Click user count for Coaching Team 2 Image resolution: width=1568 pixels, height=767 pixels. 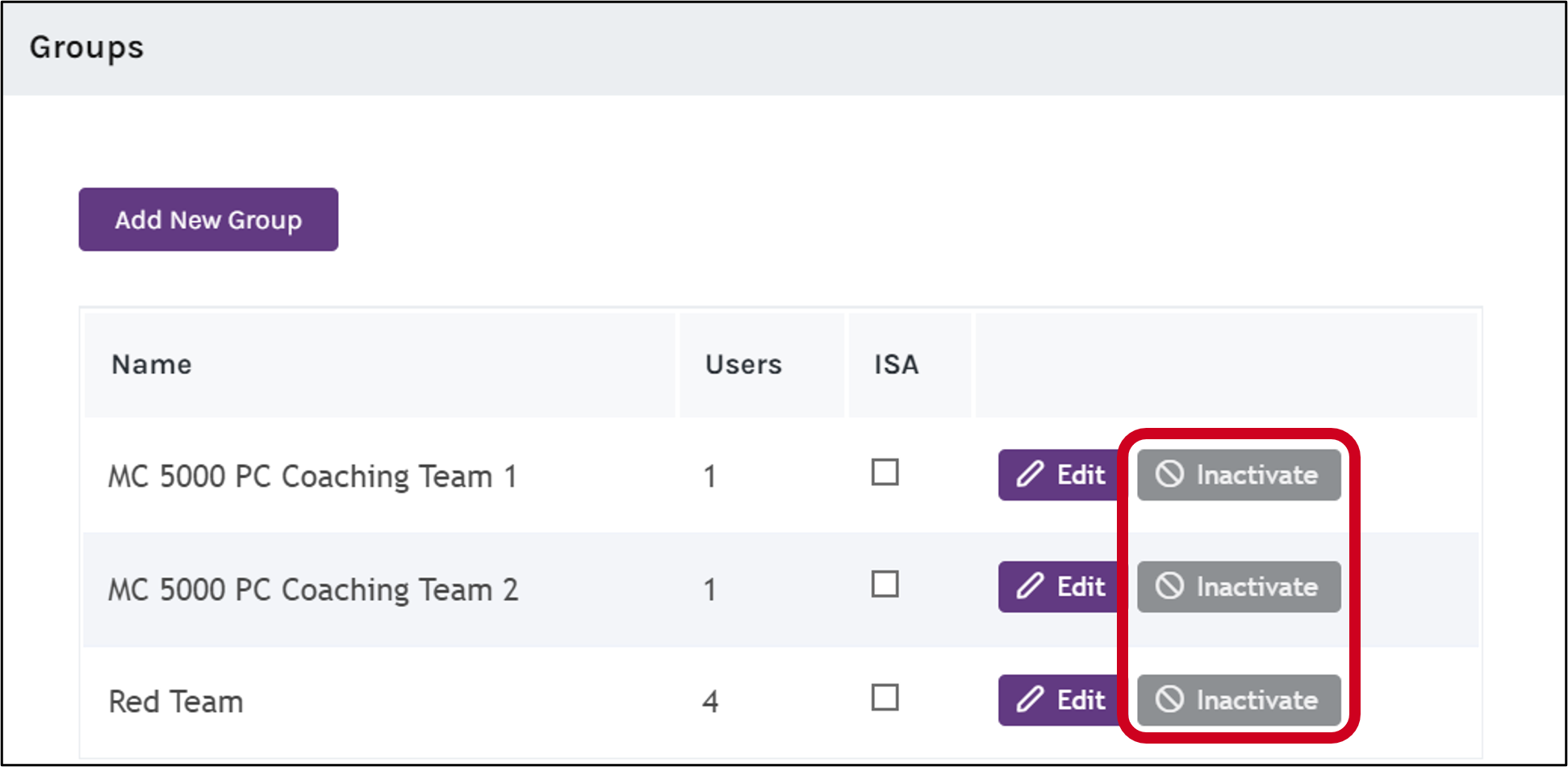(710, 589)
